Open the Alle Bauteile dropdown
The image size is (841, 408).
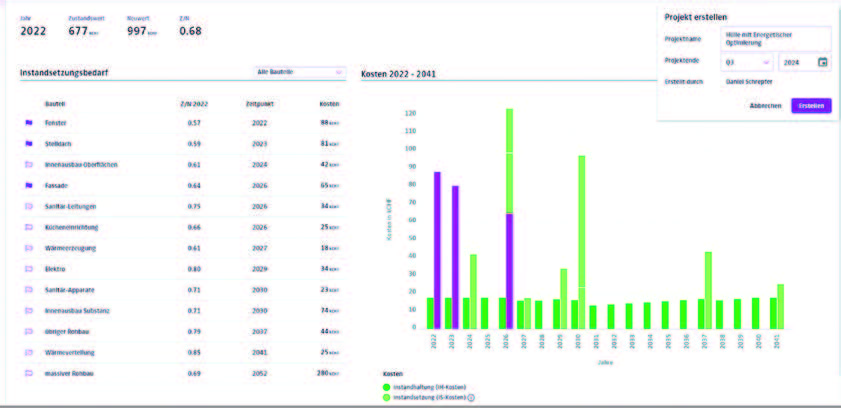click(299, 72)
